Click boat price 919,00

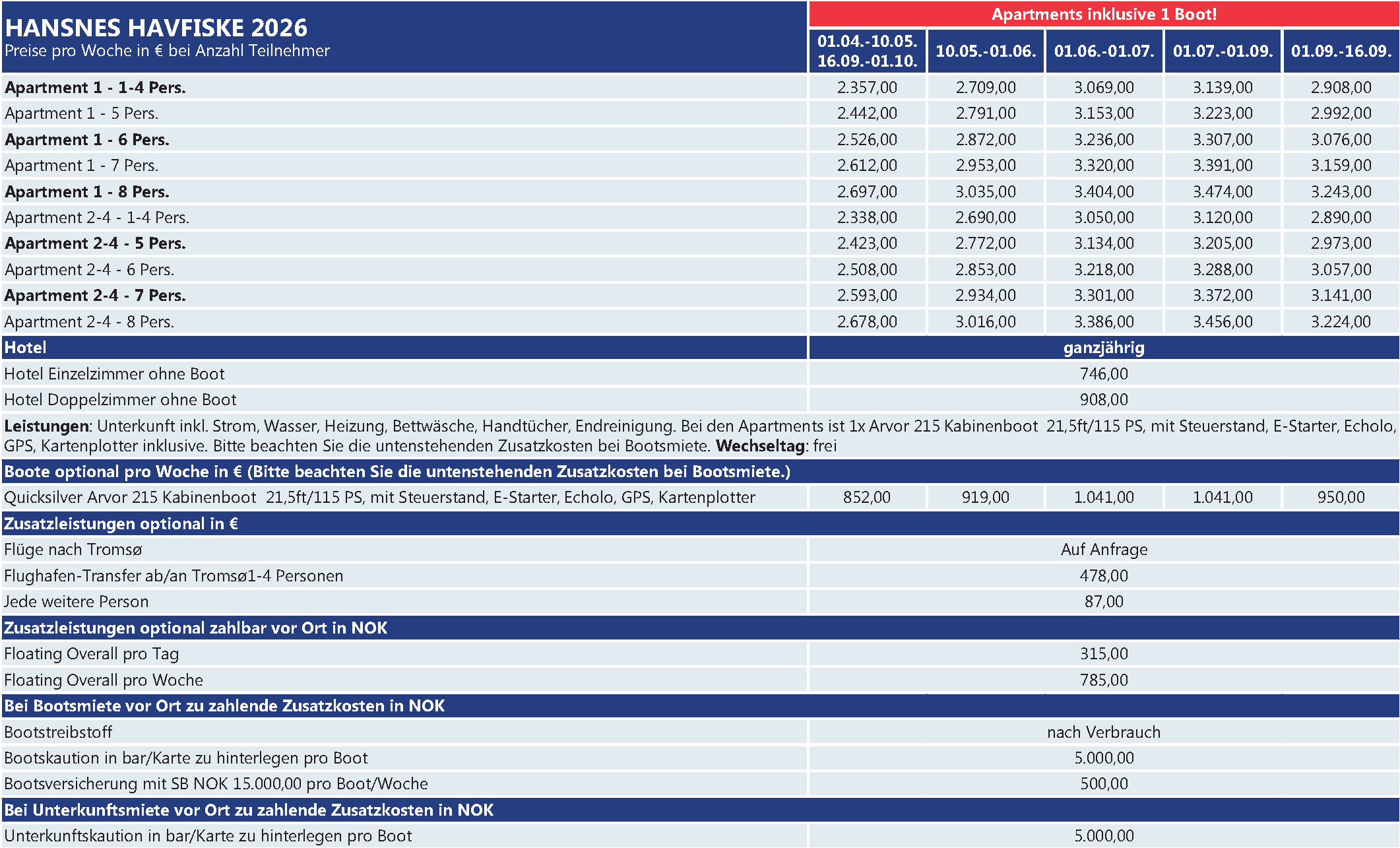click(x=985, y=498)
